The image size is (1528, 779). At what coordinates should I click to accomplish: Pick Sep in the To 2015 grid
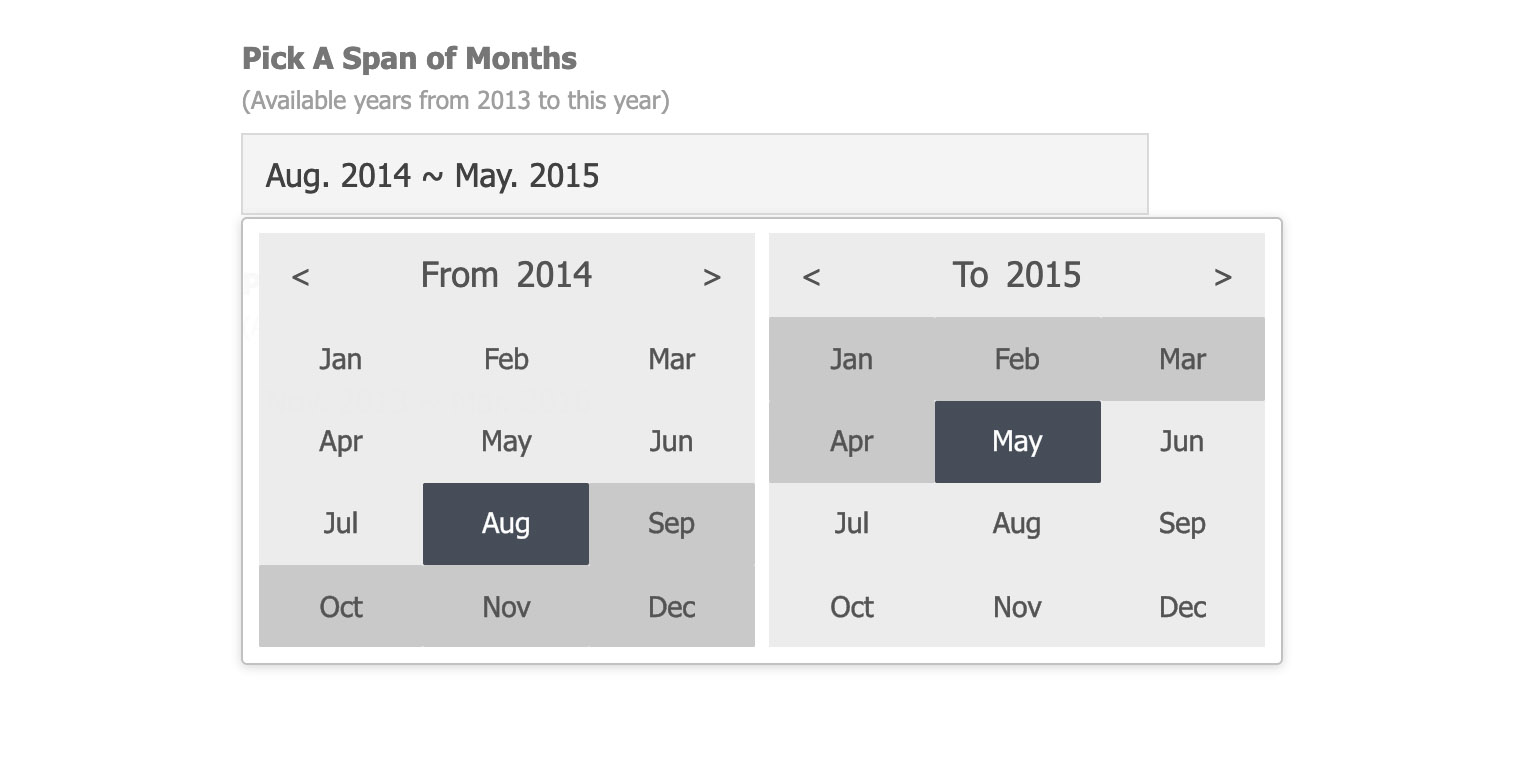[x=1182, y=524]
